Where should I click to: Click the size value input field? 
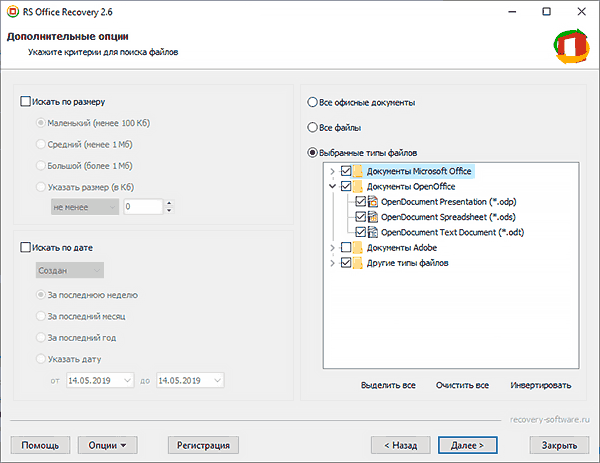tap(143, 207)
